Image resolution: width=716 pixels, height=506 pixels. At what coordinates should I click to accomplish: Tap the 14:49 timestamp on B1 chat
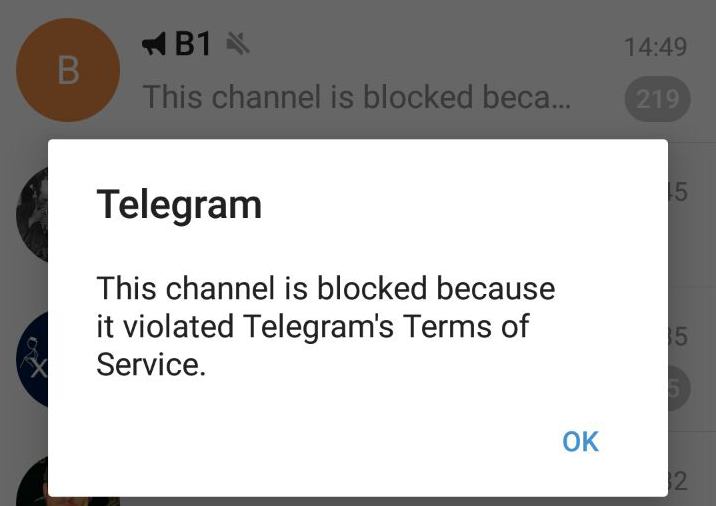pyautogui.click(x=655, y=47)
